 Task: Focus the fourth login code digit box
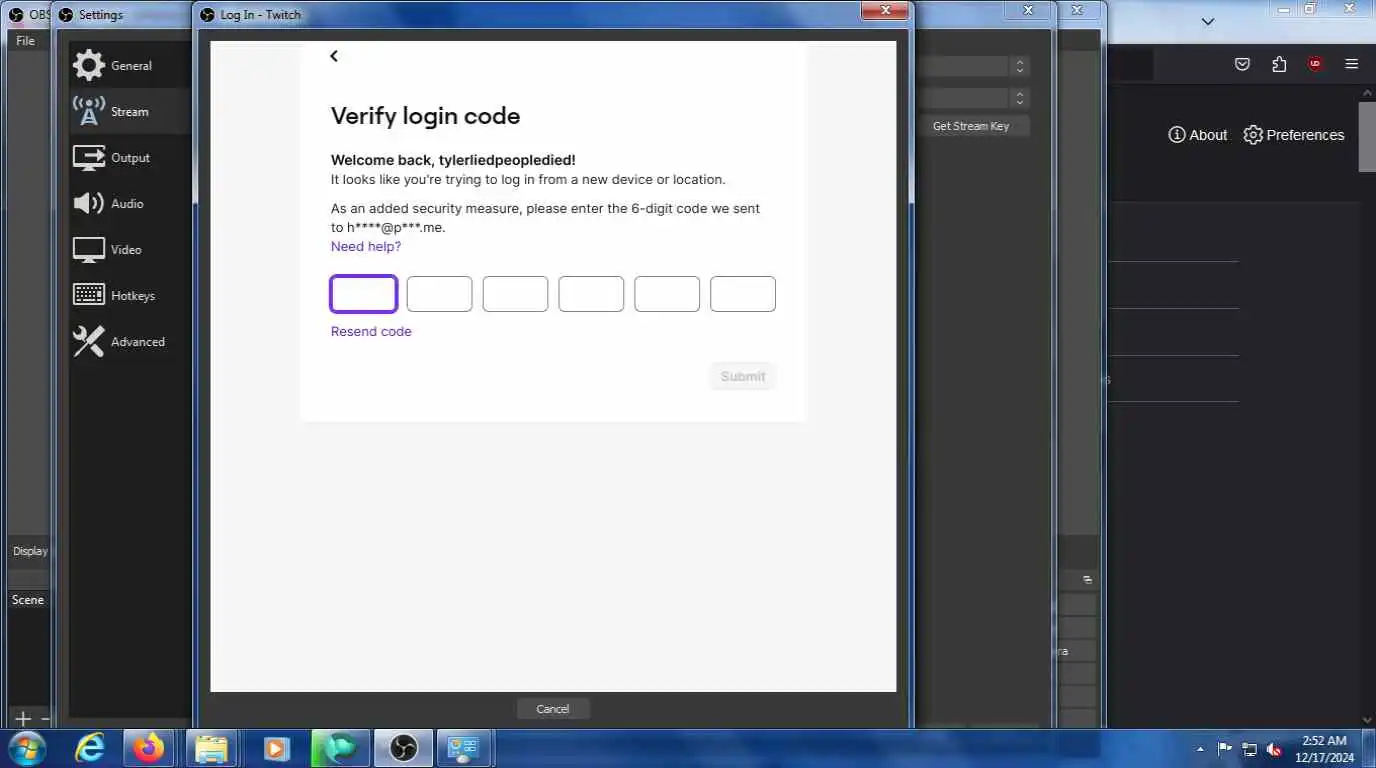591,294
